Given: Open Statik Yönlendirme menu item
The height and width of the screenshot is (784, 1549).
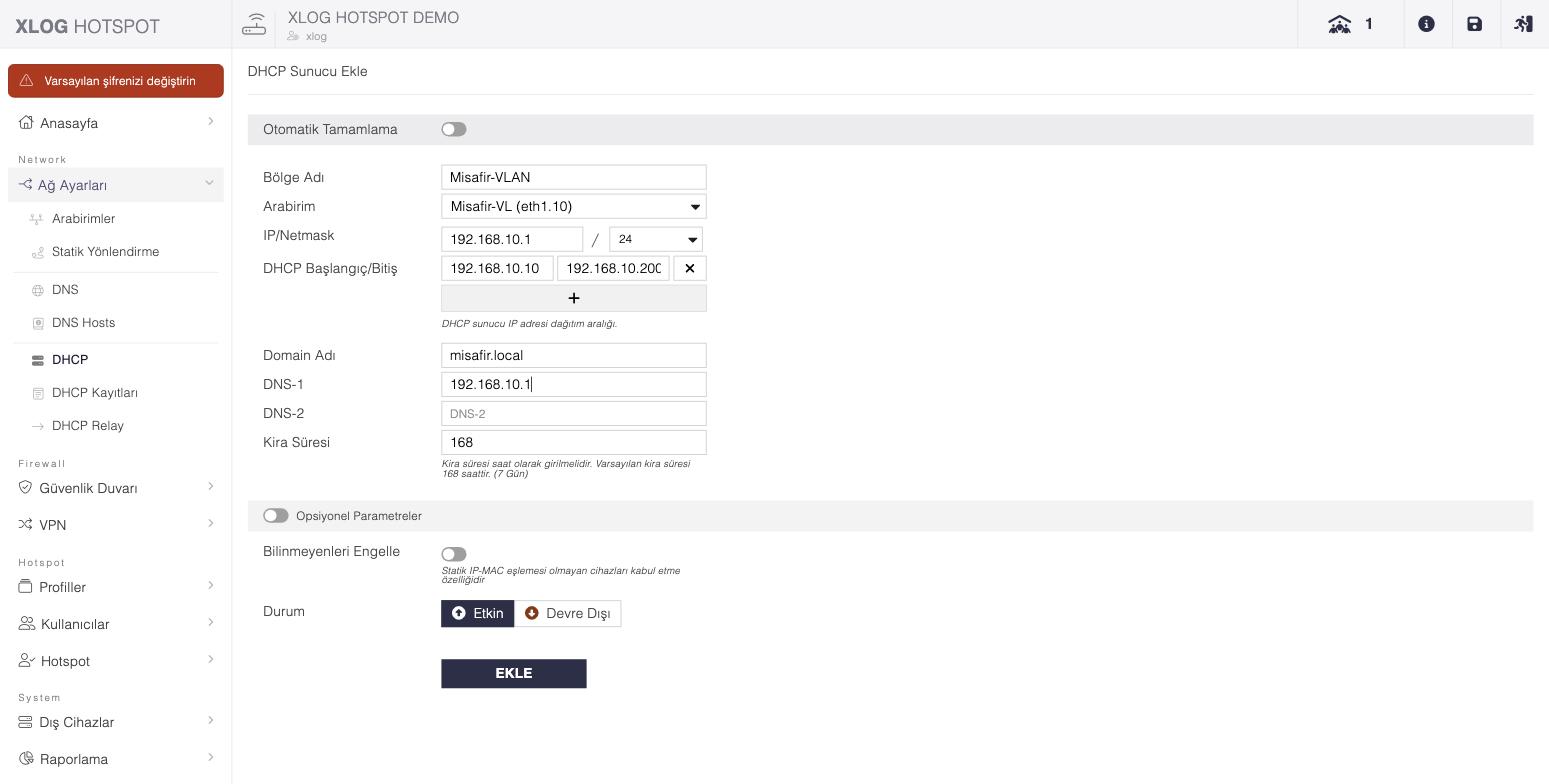Looking at the screenshot, I should [105, 252].
